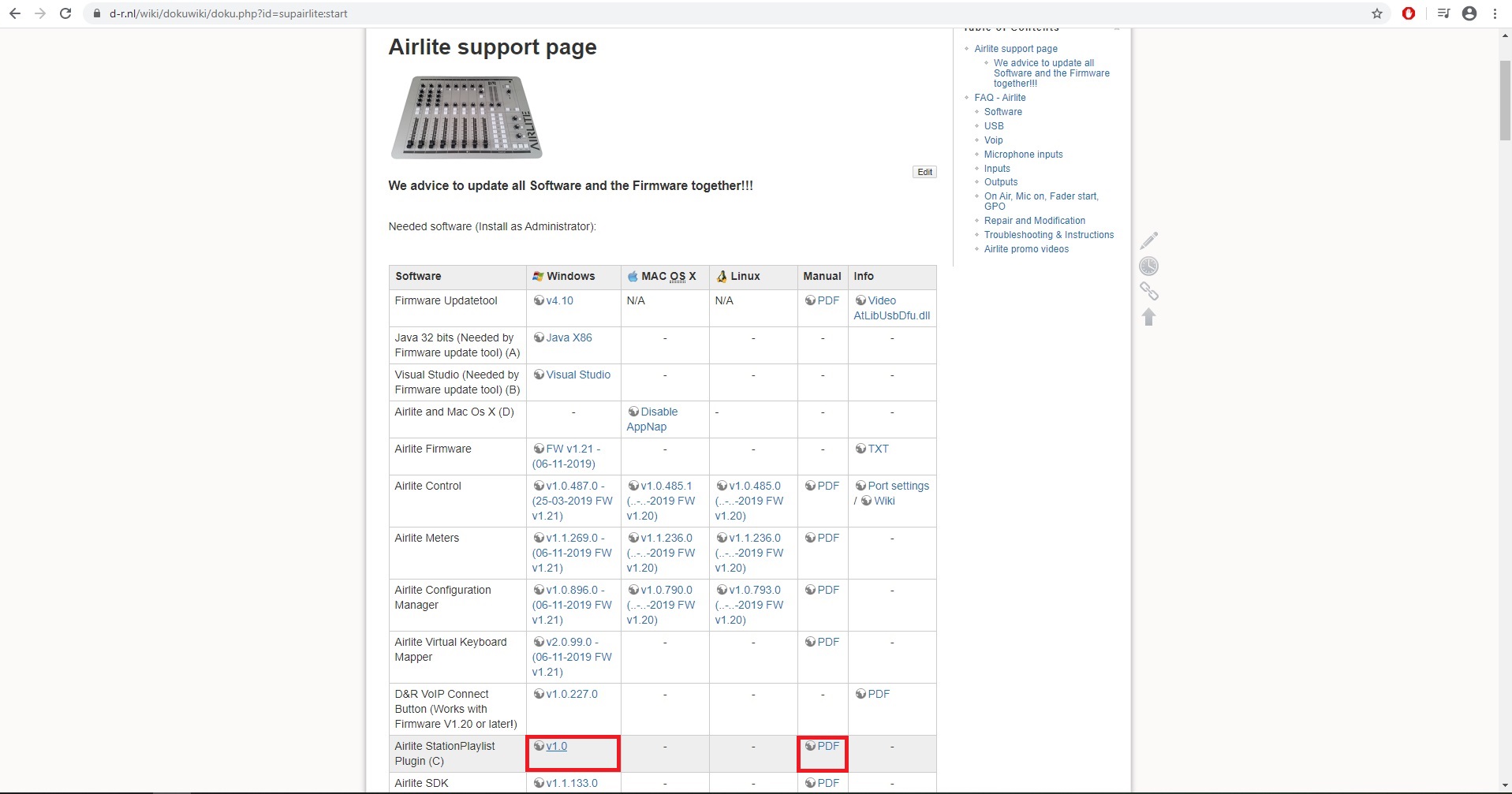Reload the current page
Image resolution: width=1512 pixels, height=794 pixels.
point(65,13)
